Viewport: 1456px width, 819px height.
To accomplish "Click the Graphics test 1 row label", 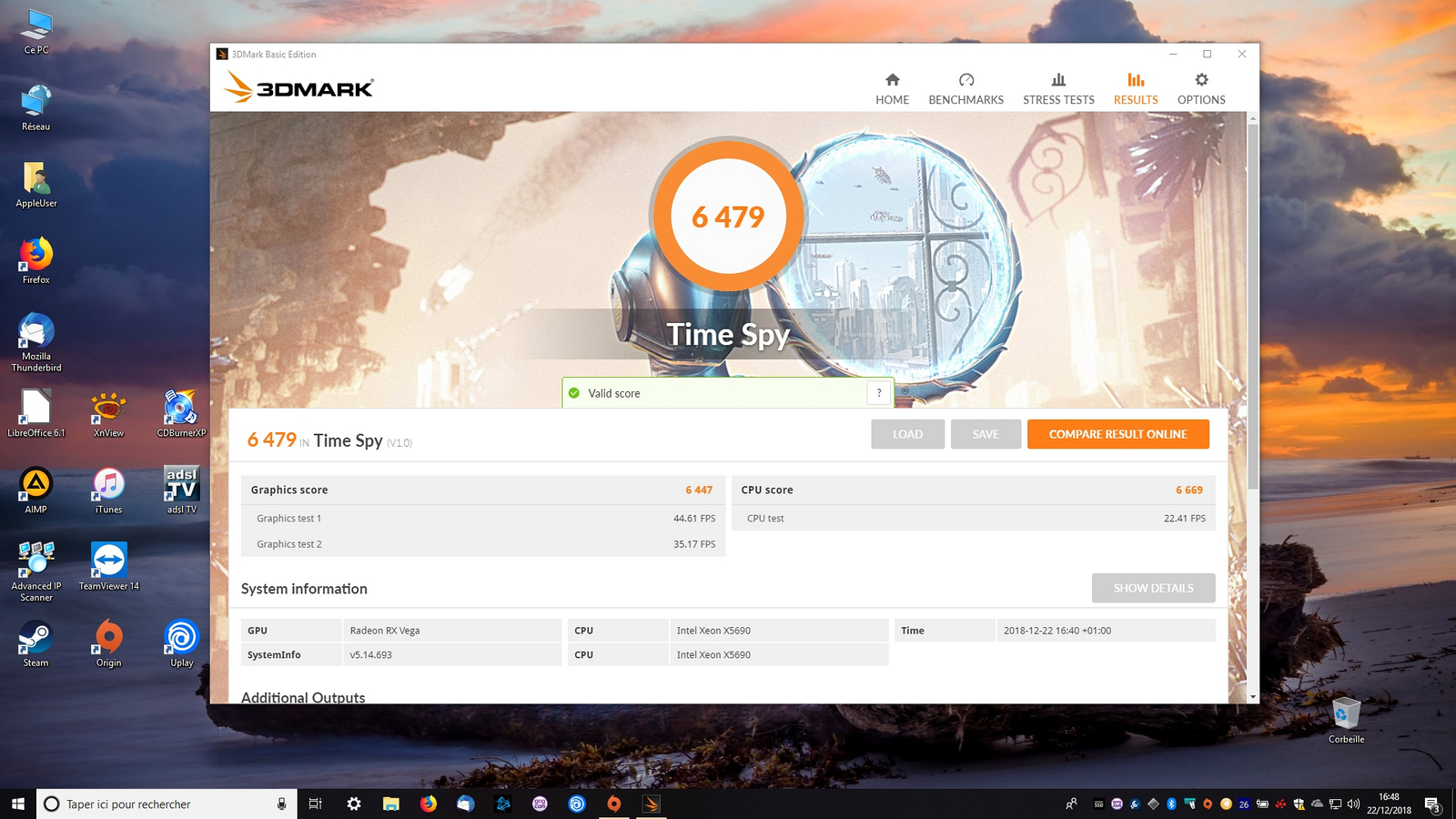I will click(289, 519).
